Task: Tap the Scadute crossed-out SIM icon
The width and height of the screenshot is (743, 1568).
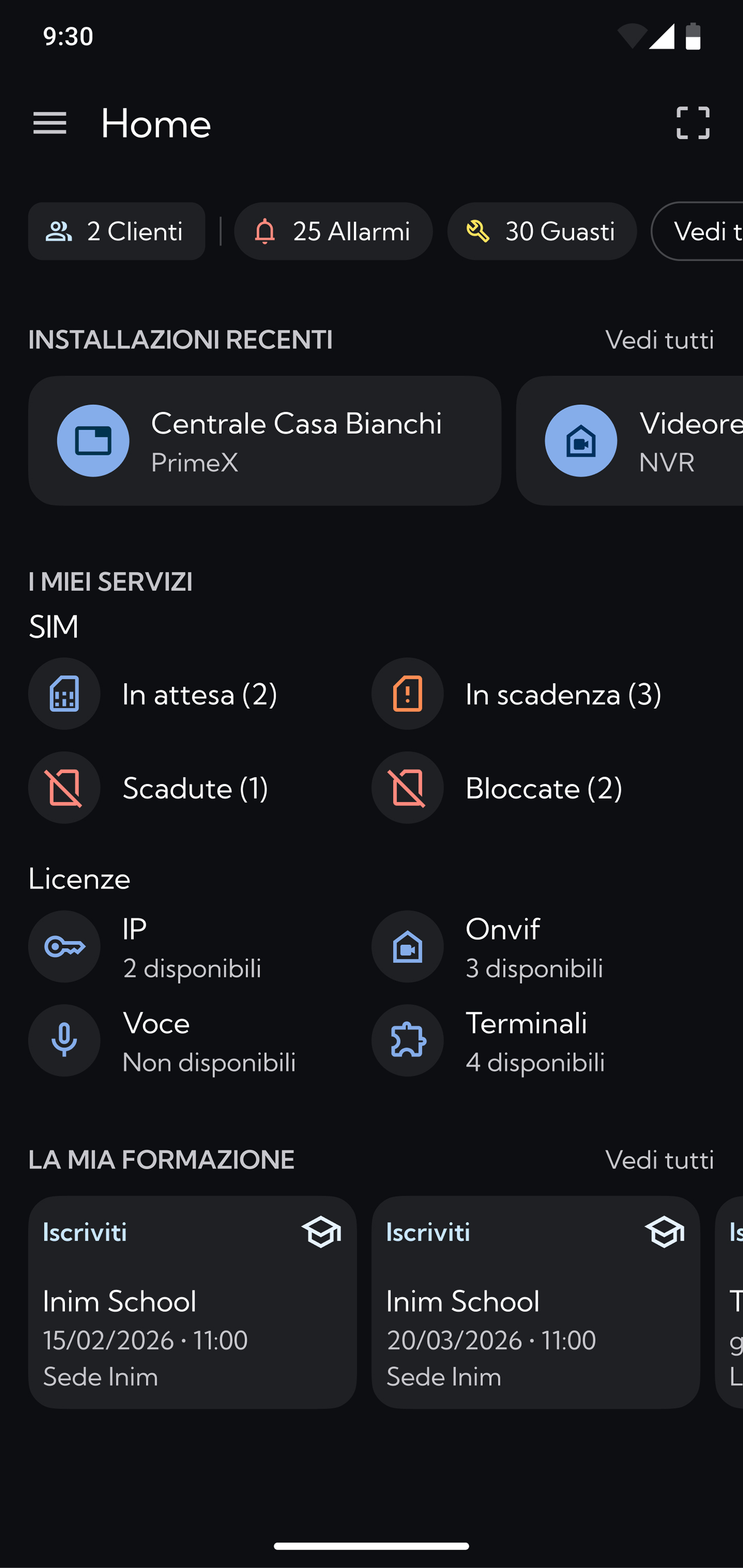Action: pos(64,788)
